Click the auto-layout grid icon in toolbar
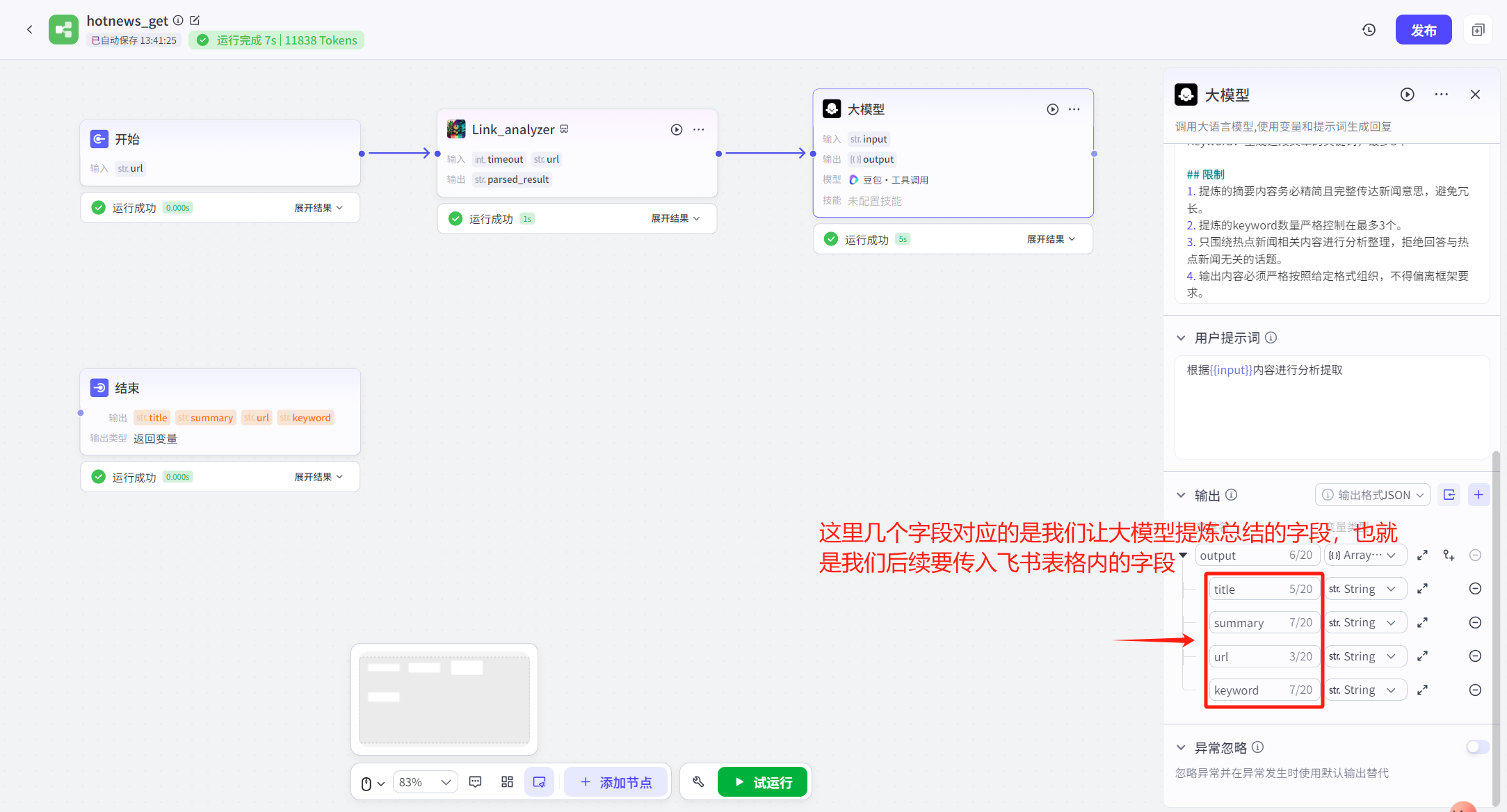The height and width of the screenshot is (812, 1507). [x=507, y=782]
